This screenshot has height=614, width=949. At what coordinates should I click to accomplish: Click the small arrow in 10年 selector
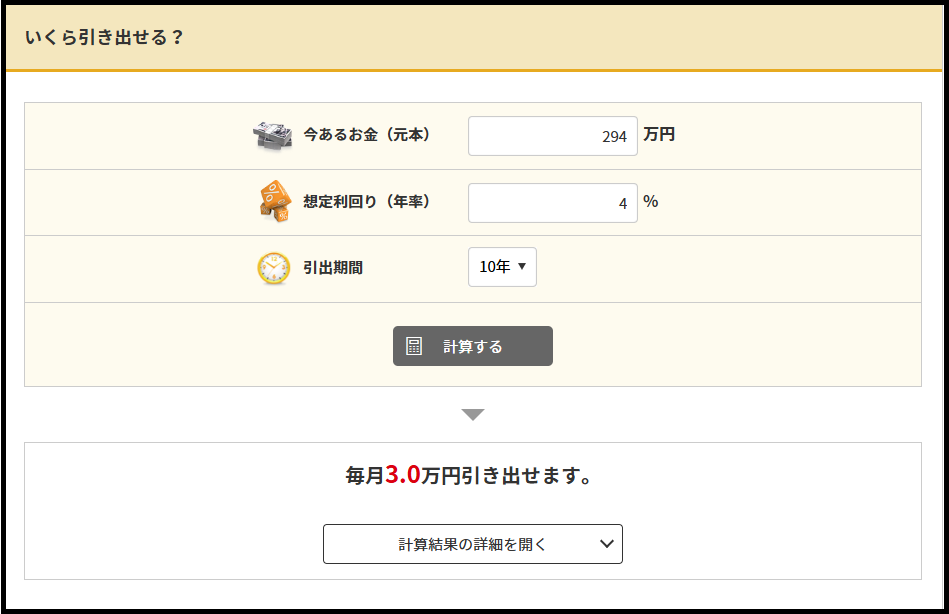(522, 267)
